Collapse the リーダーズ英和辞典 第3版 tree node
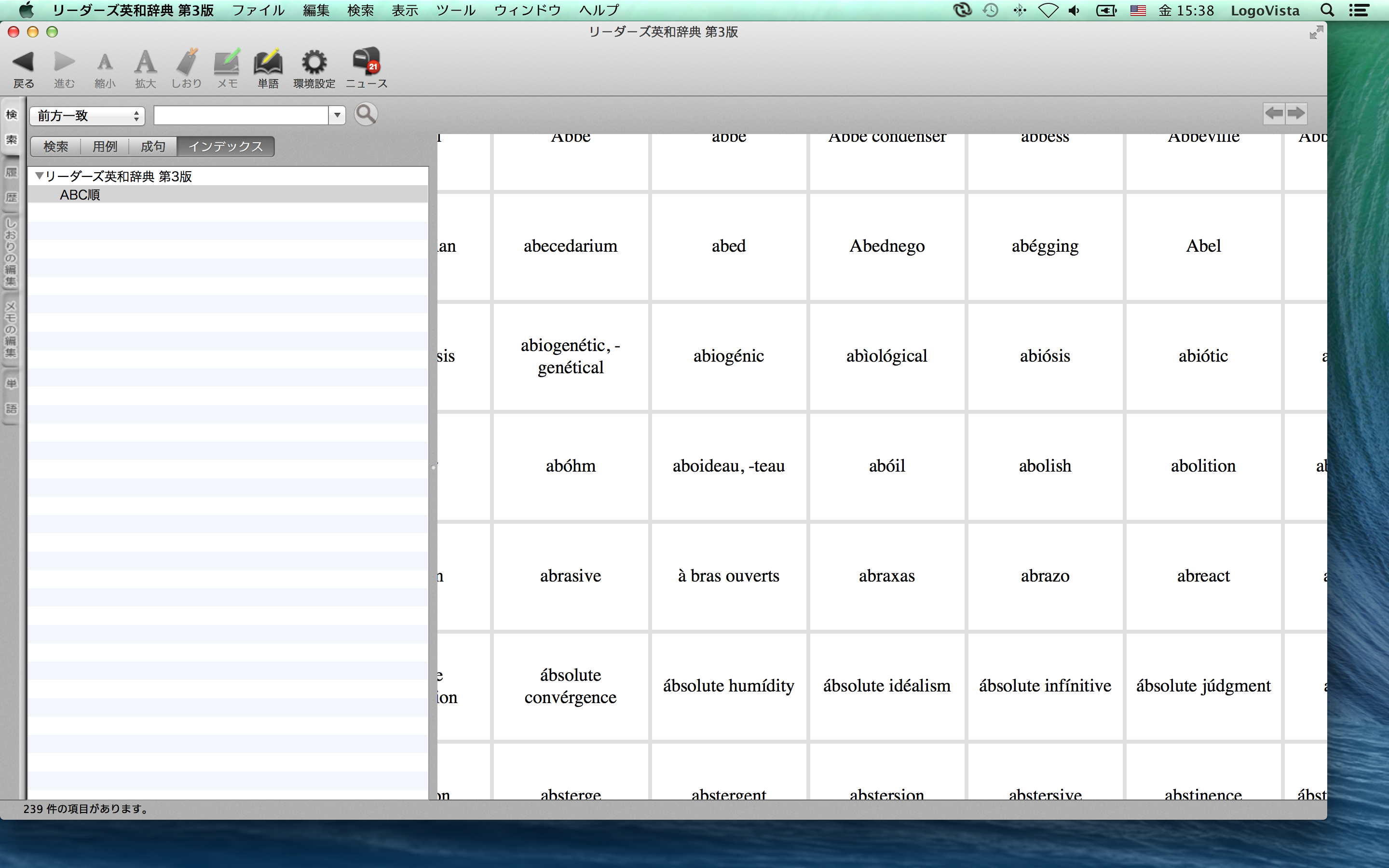Viewport: 1389px width, 868px height. [39, 176]
